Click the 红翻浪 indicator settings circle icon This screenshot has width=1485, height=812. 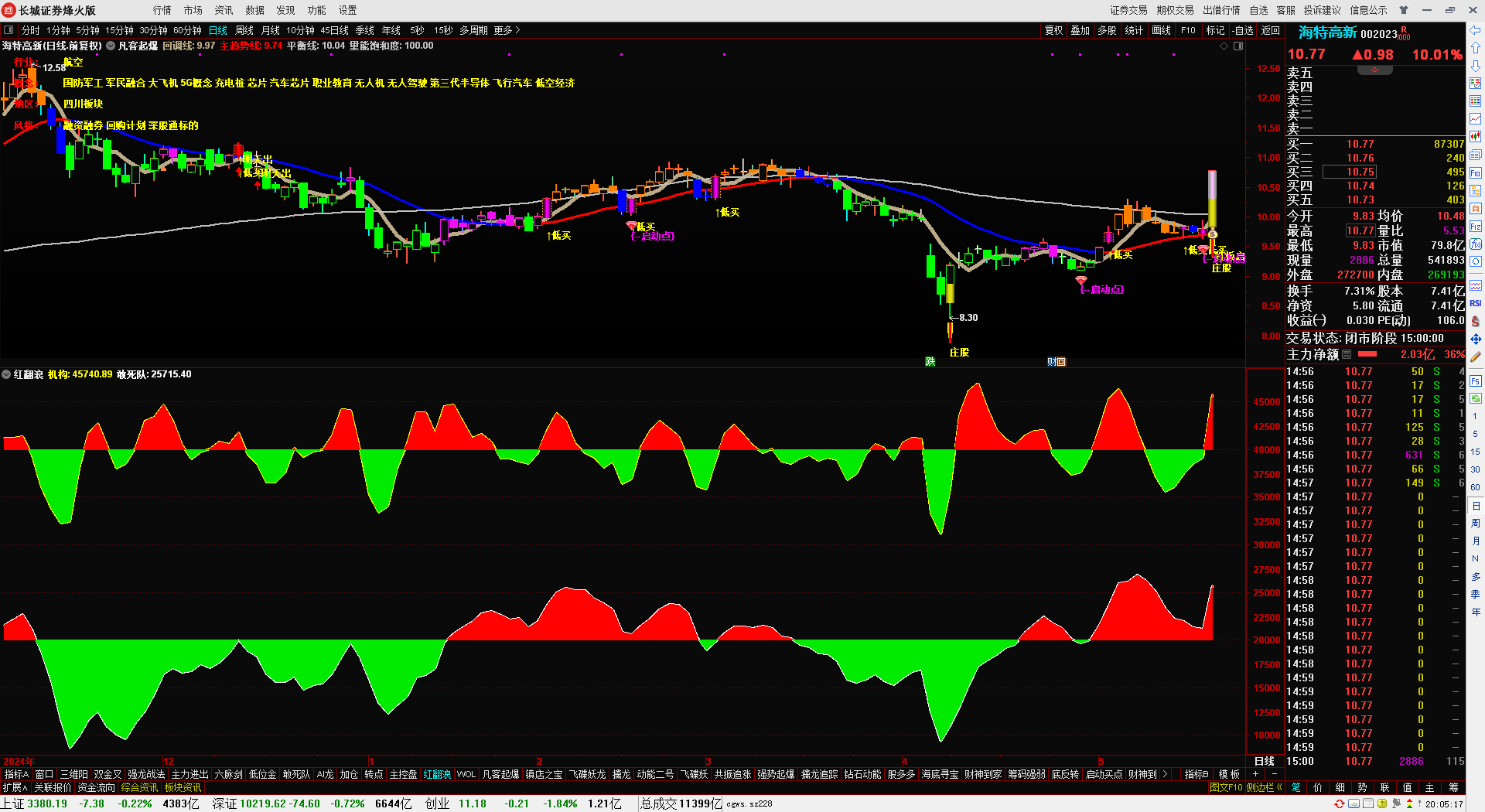(x=6, y=374)
